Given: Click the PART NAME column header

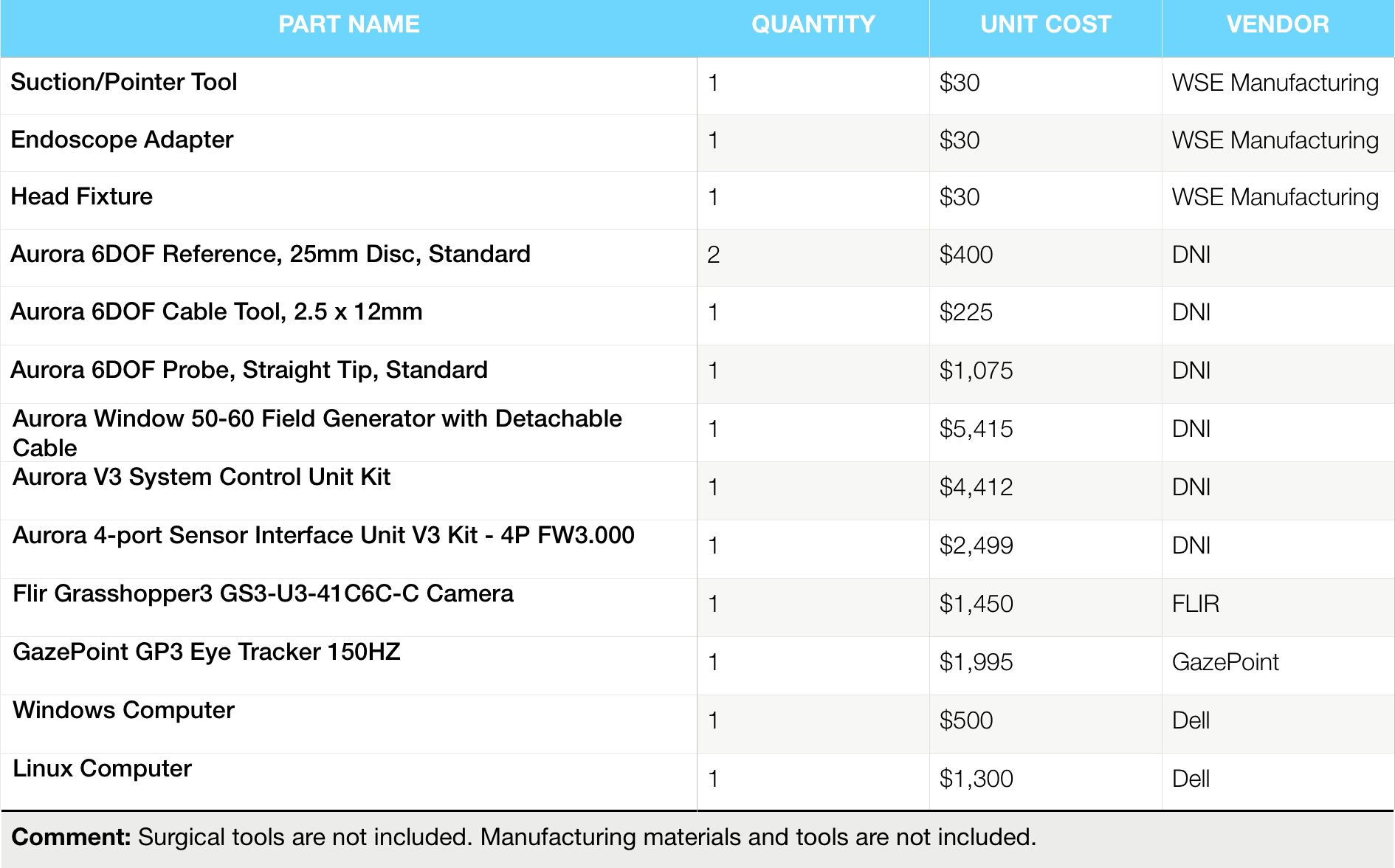Looking at the screenshot, I should [x=348, y=25].
